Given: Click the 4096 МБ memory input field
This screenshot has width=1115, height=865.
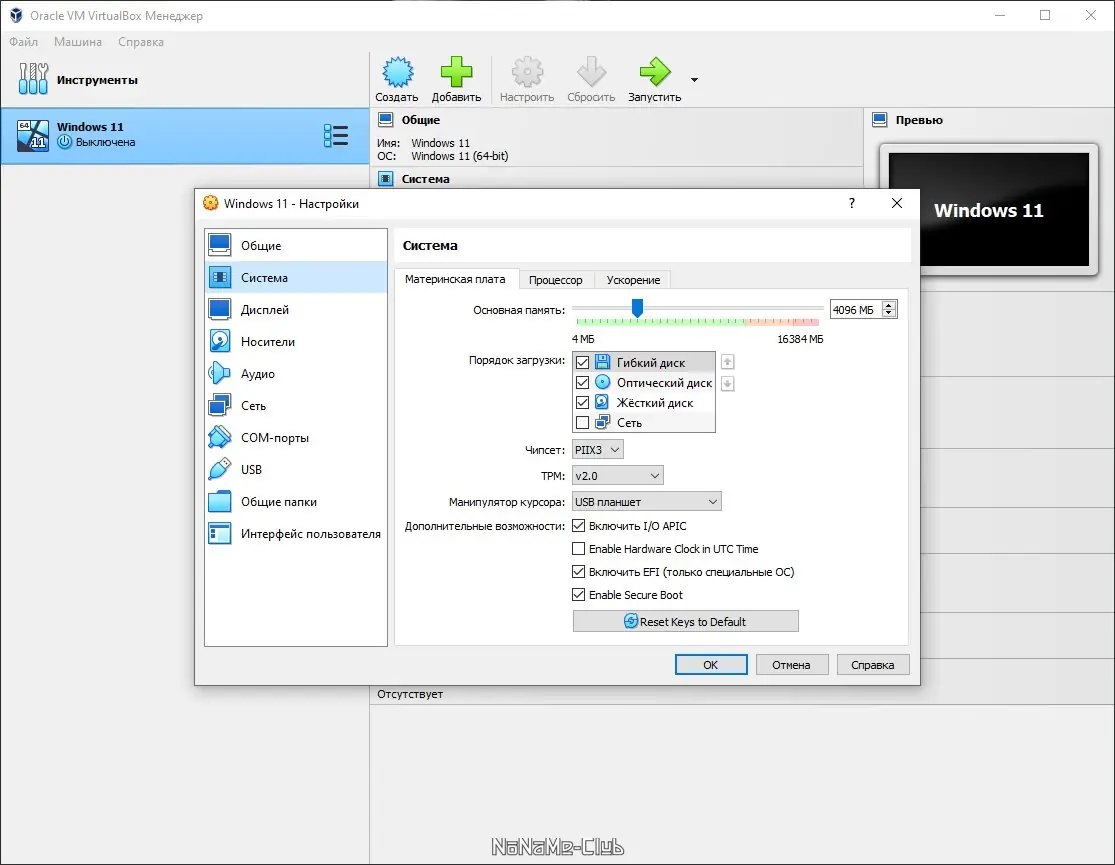Looking at the screenshot, I should click(855, 309).
